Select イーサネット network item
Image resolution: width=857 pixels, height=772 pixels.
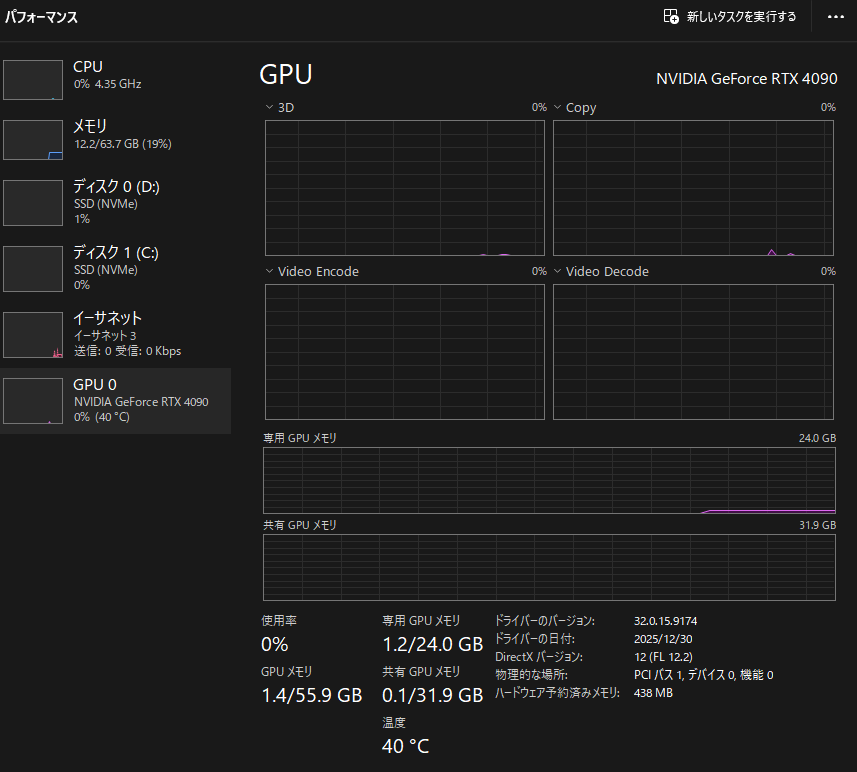tap(115, 334)
